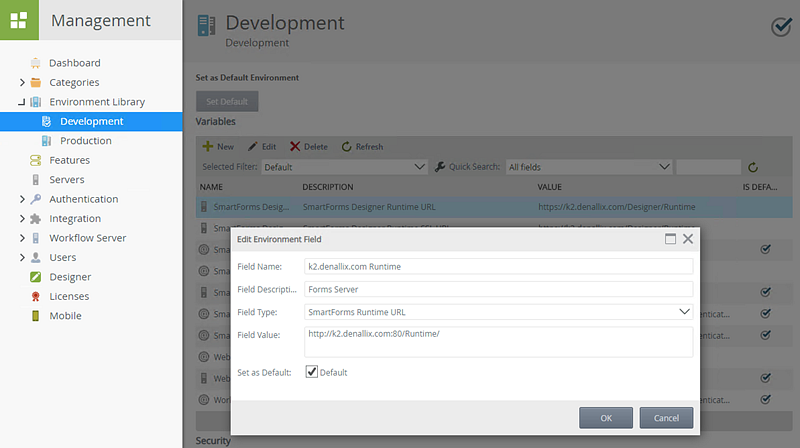Click the Production environment icon
The width and height of the screenshot is (800, 448).
pos(46,141)
